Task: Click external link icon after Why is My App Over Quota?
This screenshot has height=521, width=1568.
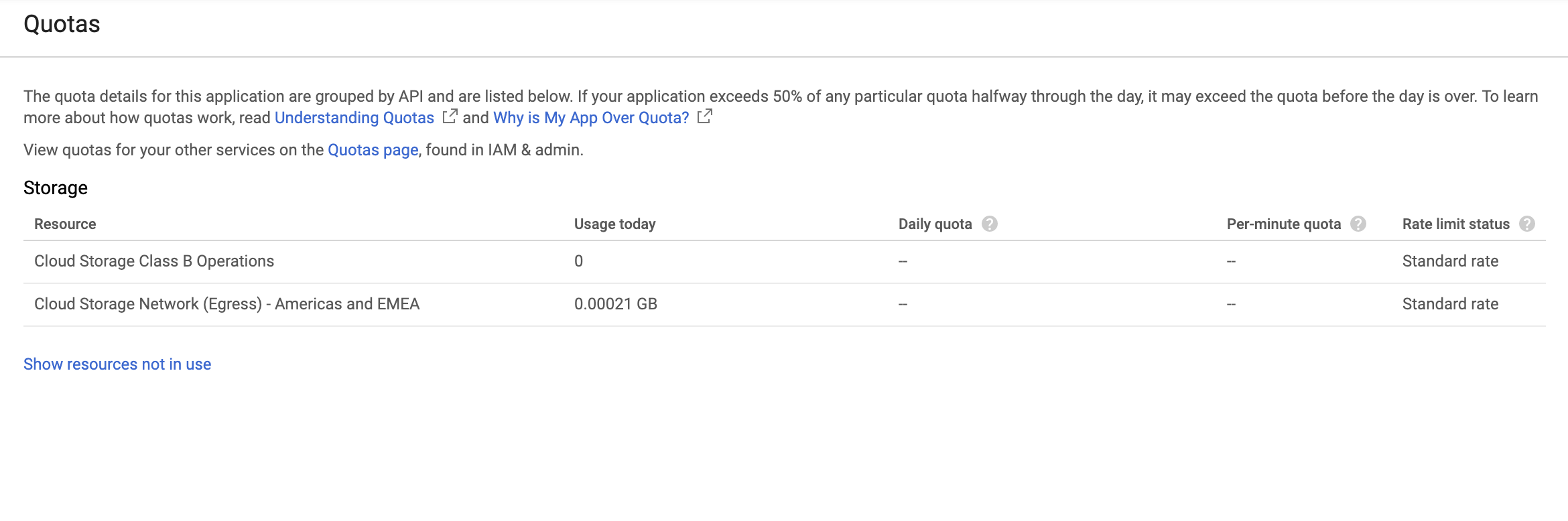Action: pyautogui.click(x=704, y=117)
